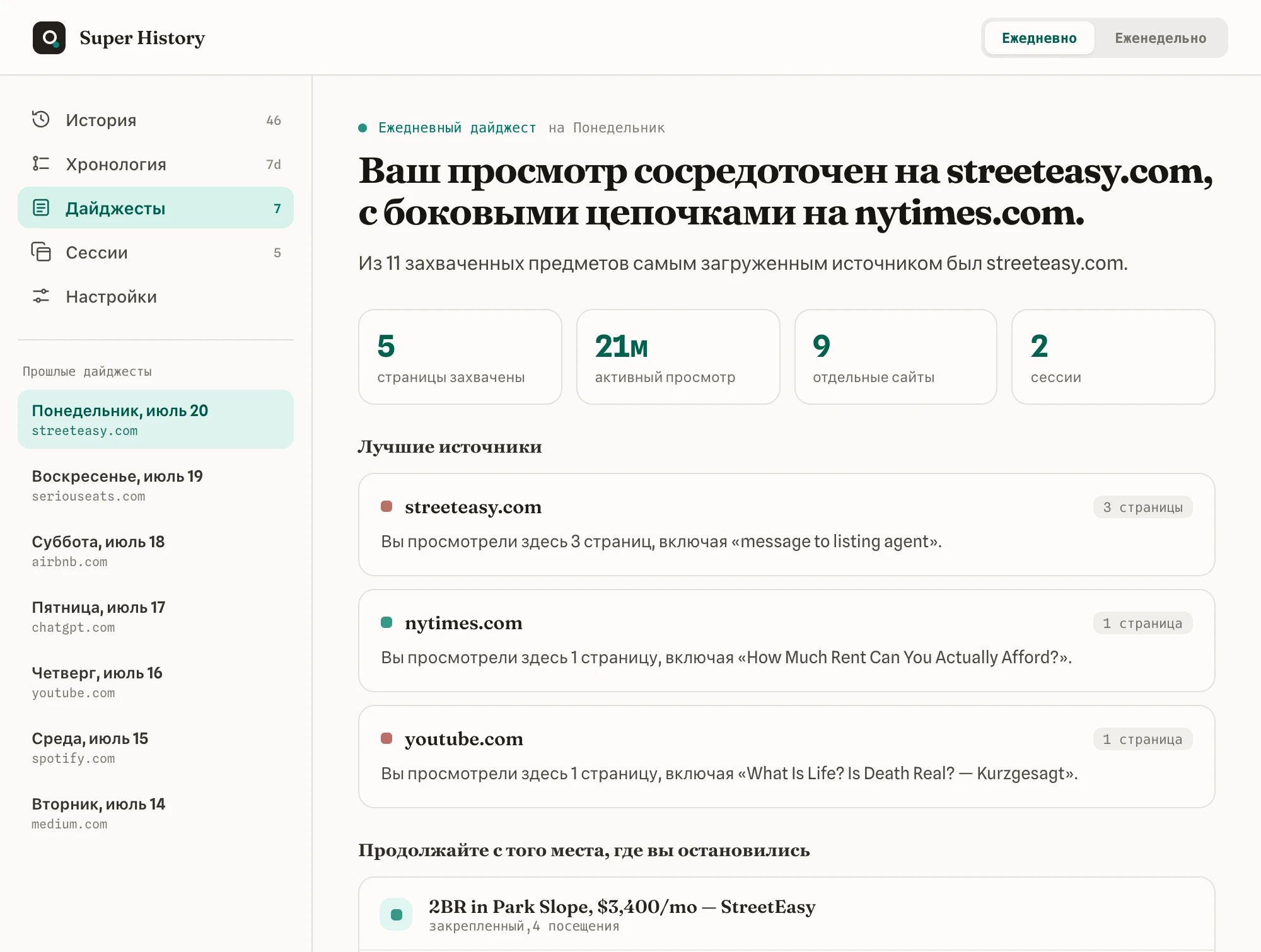1261x952 pixels.
Task: Open the Воскресенье, июль 19 digest
Action: pyautogui.click(x=156, y=485)
